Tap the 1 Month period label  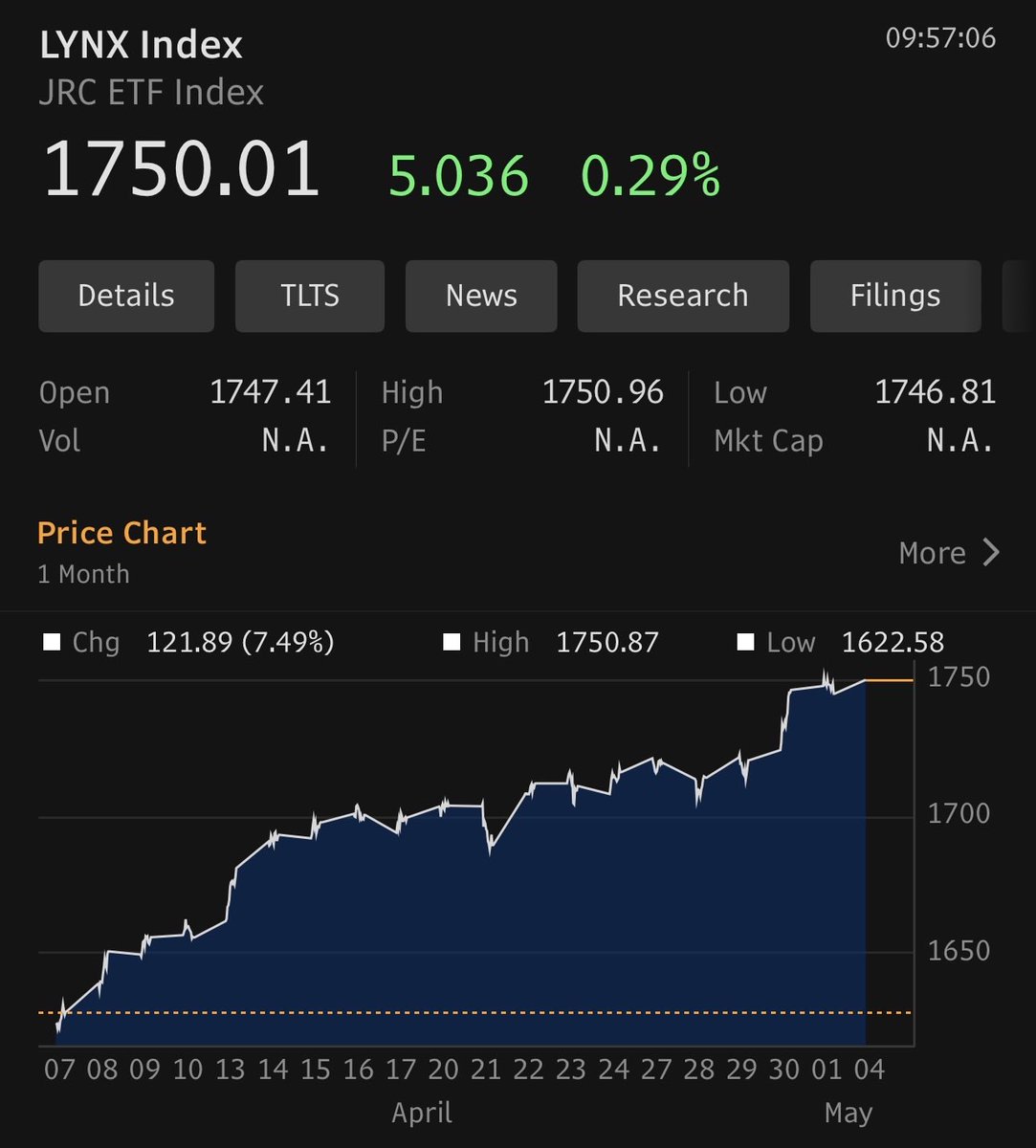click(x=83, y=574)
